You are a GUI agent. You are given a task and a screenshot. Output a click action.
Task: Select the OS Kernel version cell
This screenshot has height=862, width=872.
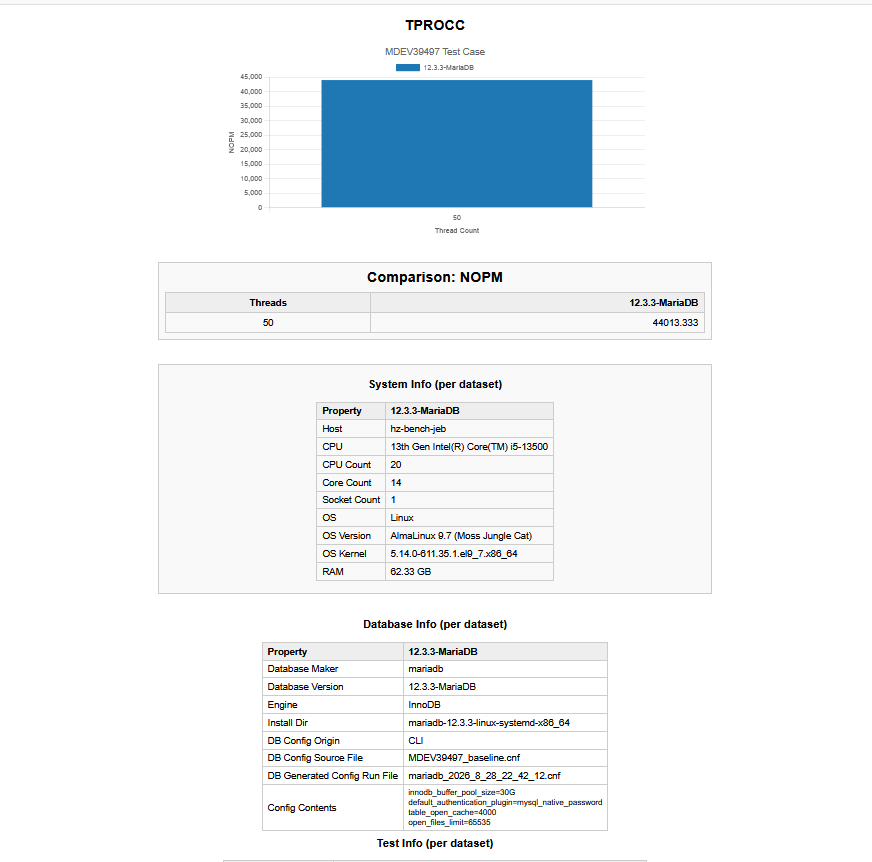[469, 553]
